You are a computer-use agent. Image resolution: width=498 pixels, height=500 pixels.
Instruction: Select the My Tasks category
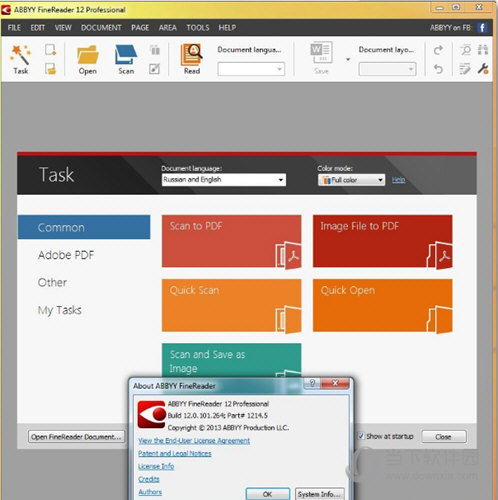60,310
